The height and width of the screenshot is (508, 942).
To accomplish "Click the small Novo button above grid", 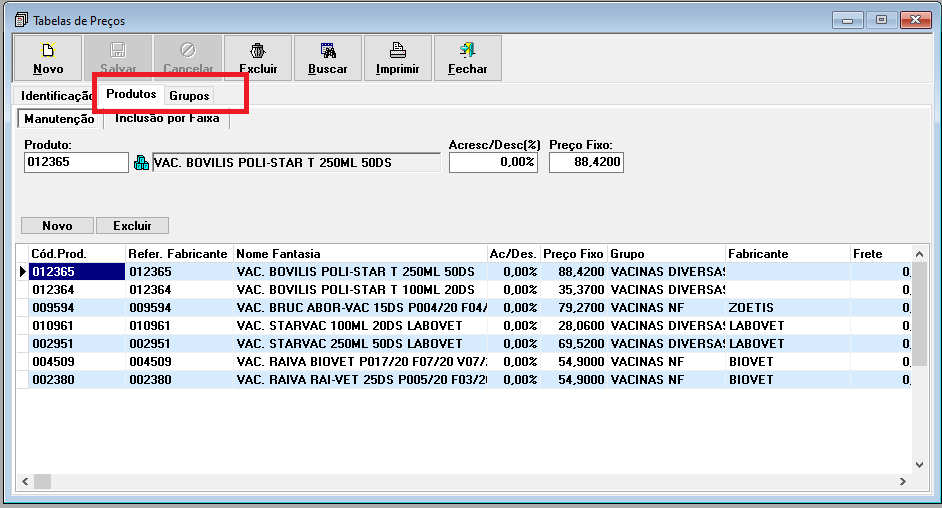I will click(57, 226).
